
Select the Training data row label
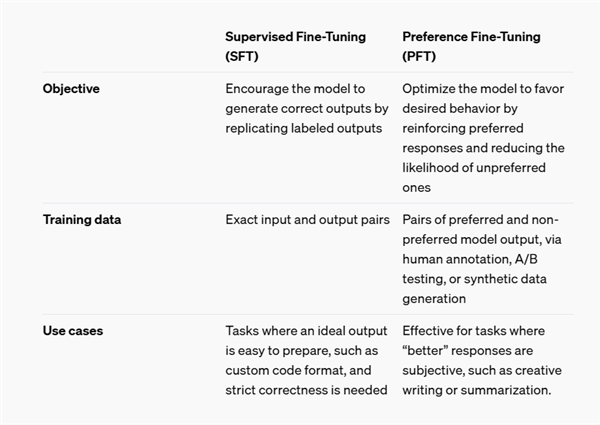coord(81,220)
